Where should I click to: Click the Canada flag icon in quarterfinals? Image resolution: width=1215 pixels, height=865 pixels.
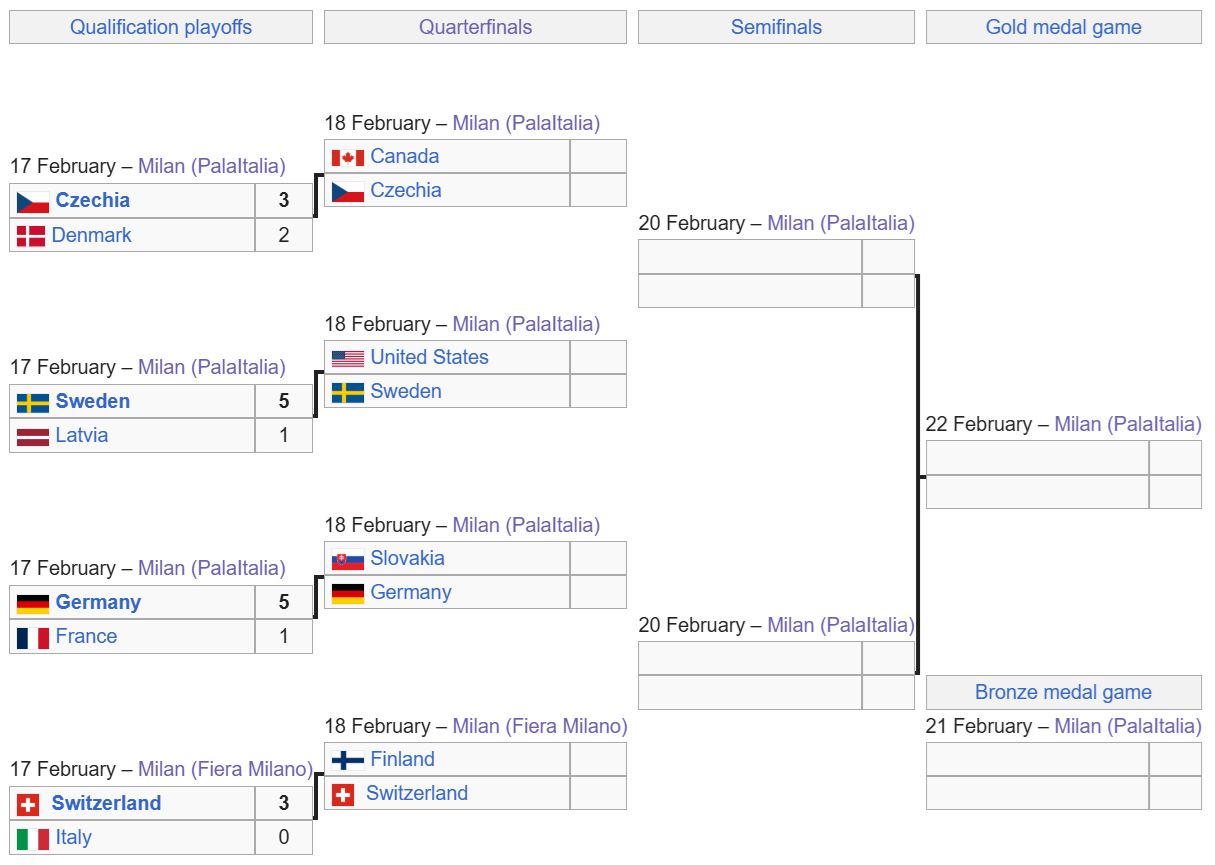pos(347,157)
